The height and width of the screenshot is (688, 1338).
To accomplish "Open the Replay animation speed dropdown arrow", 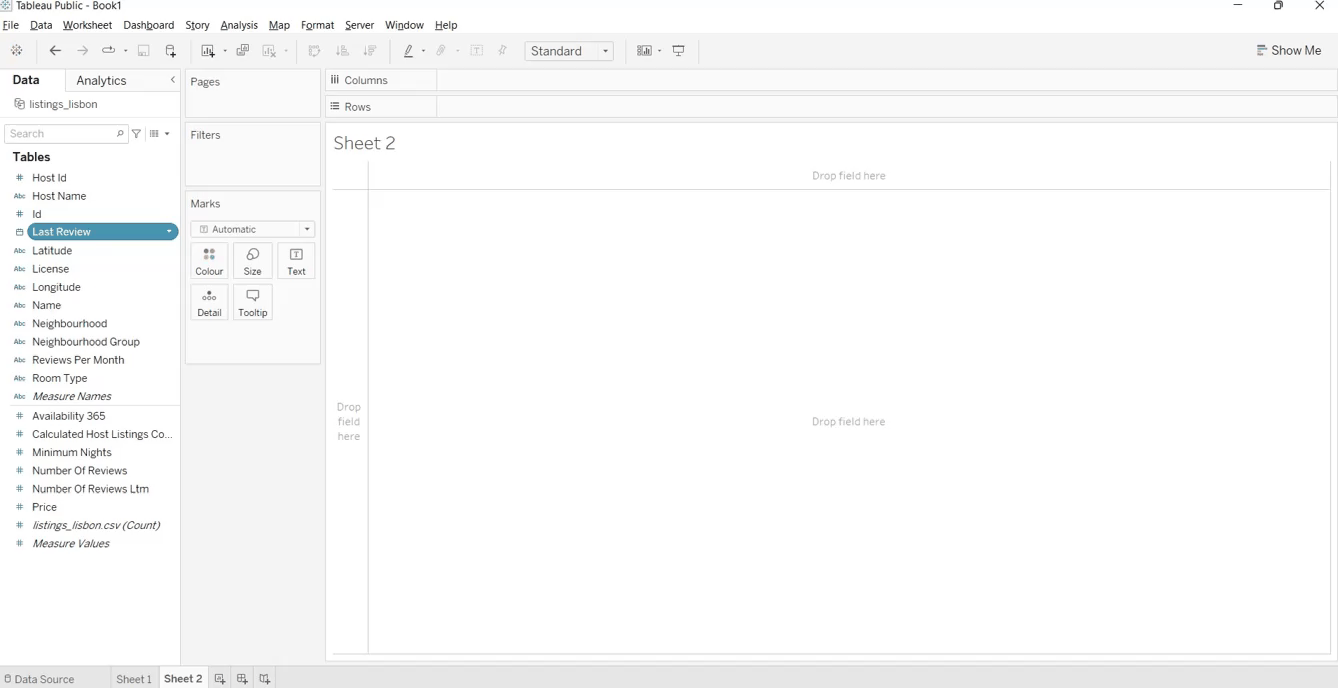I will pos(126,51).
